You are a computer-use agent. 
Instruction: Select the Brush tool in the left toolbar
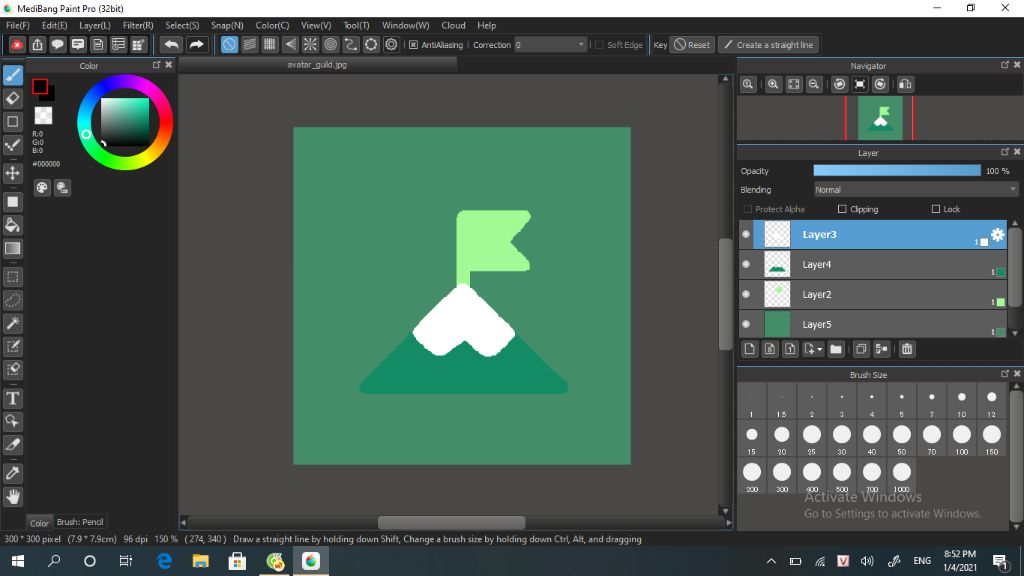click(13, 75)
